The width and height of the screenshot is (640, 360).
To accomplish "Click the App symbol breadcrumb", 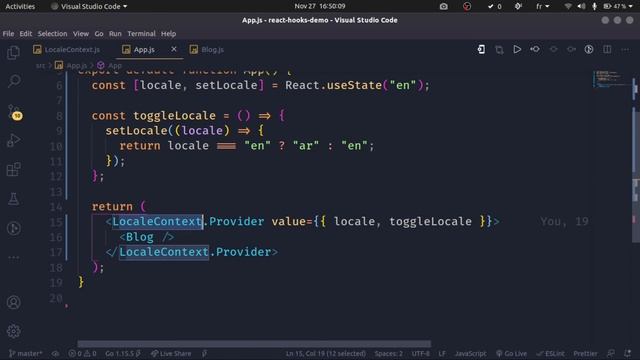I will click(x=110, y=65).
